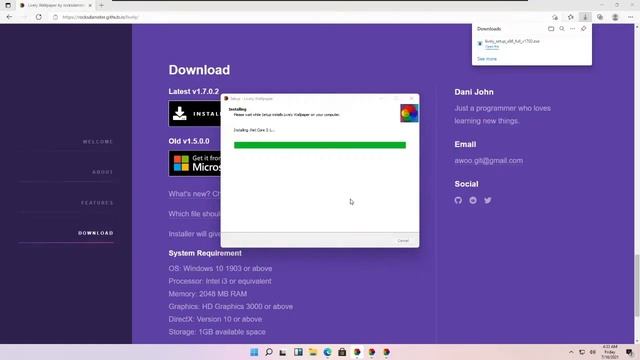The image size is (640, 360).
Task: Click the Setup dialog title bar icon
Action: coord(226,98)
